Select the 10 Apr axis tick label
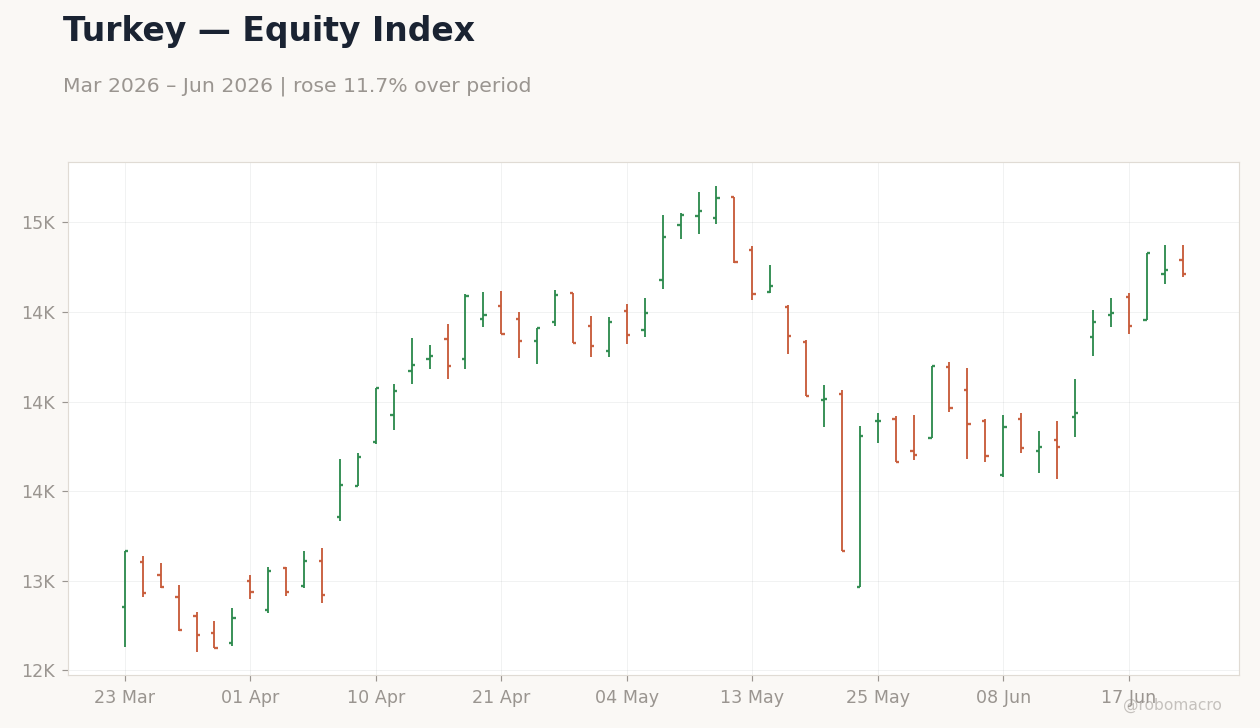 click(376, 698)
